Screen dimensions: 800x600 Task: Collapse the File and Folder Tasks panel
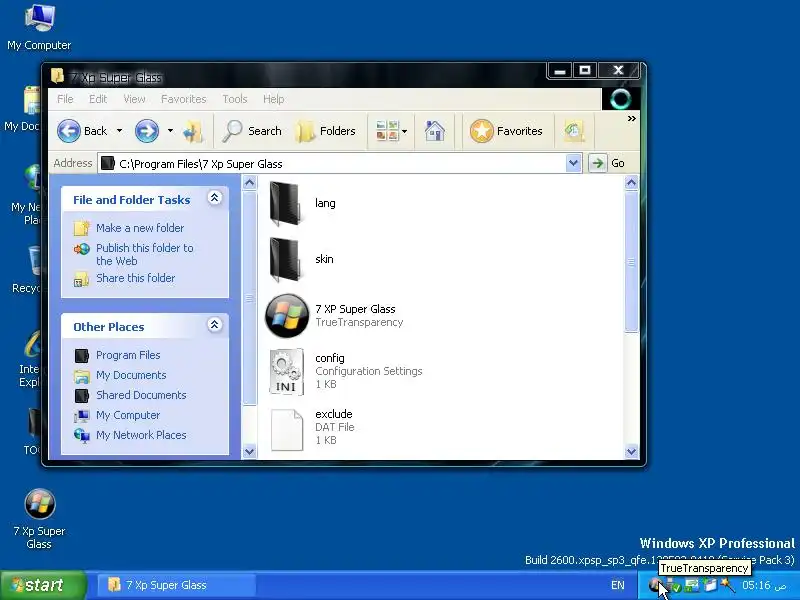(215, 198)
